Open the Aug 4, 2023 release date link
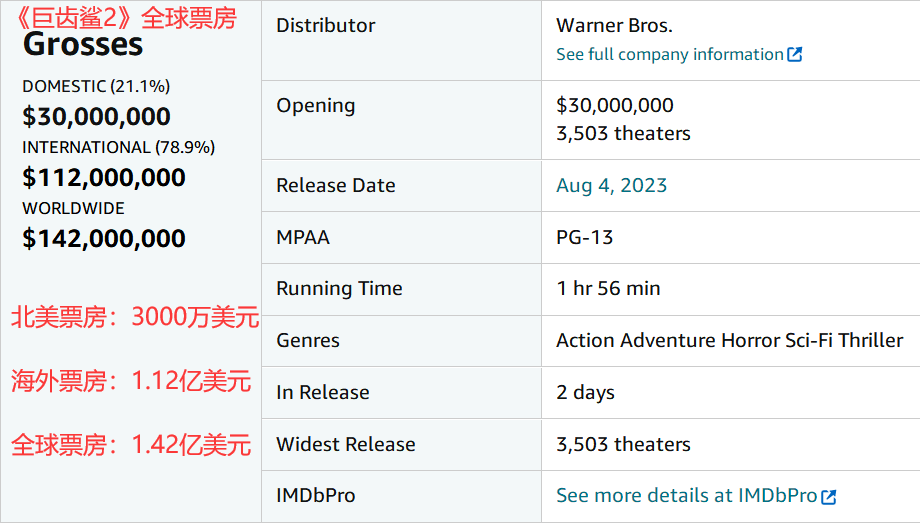This screenshot has width=920, height=526. [x=611, y=186]
